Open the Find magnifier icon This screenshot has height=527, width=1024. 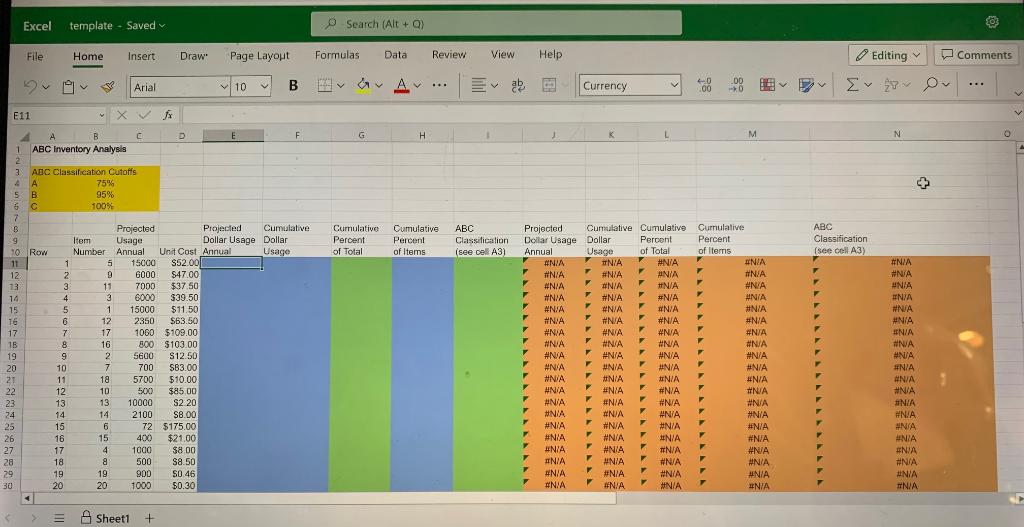(x=930, y=85)
